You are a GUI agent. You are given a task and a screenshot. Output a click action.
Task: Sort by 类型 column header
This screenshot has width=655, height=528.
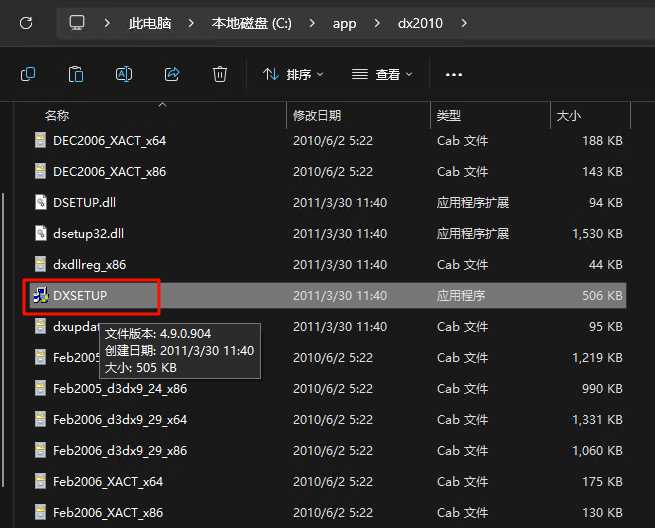(x=449, y=115)
